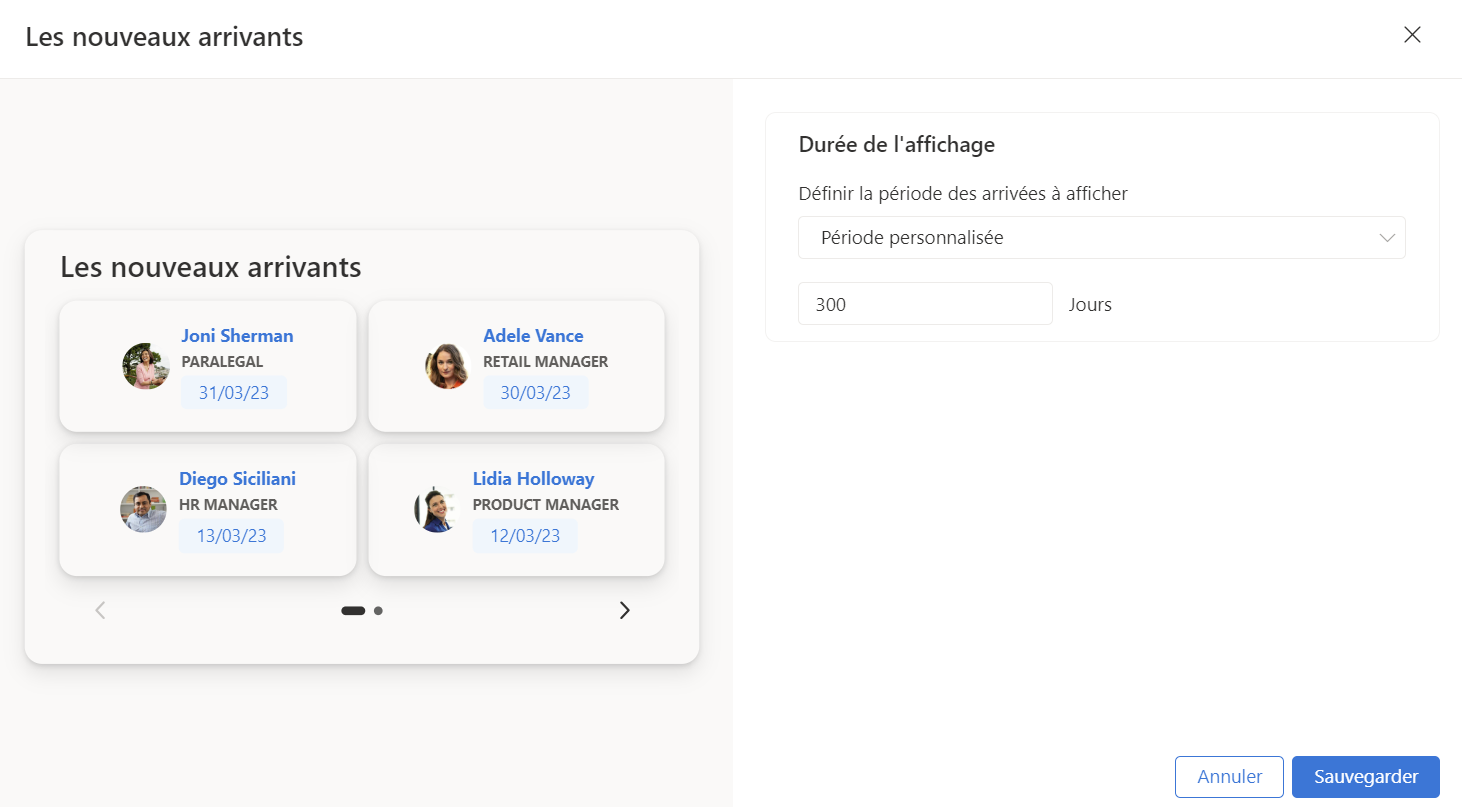Click the days input field showing 300
This screenshot has height=807, width=1462.
[x=925, y=304]
